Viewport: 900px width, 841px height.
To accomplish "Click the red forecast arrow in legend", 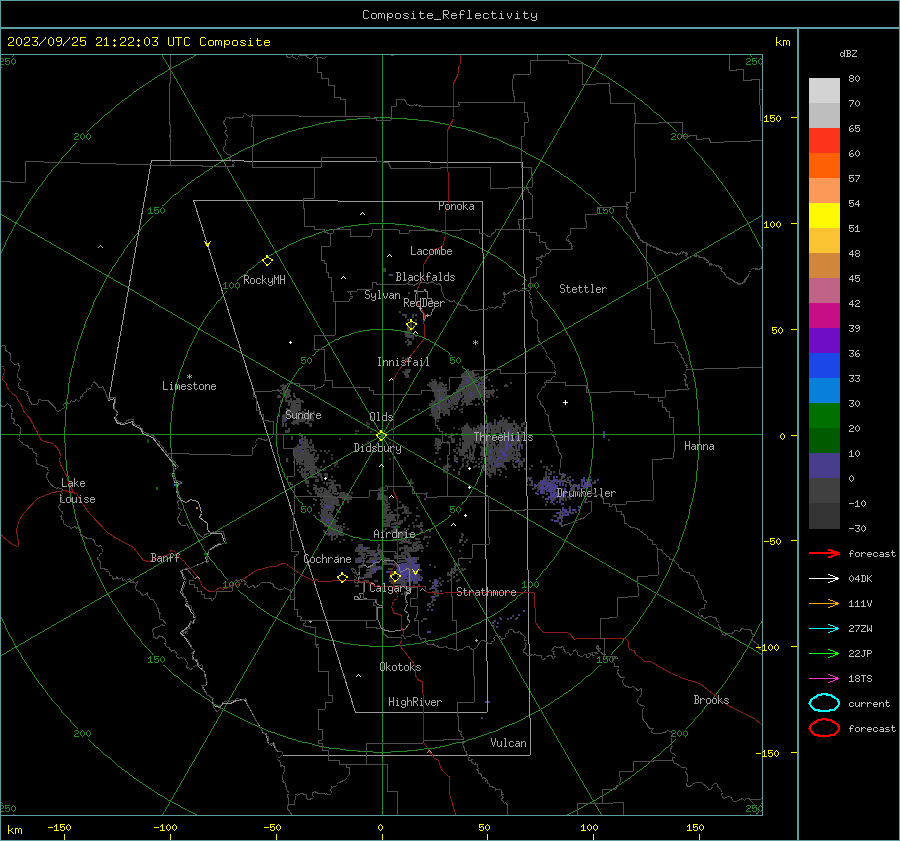I will click(x=824, y=553).
